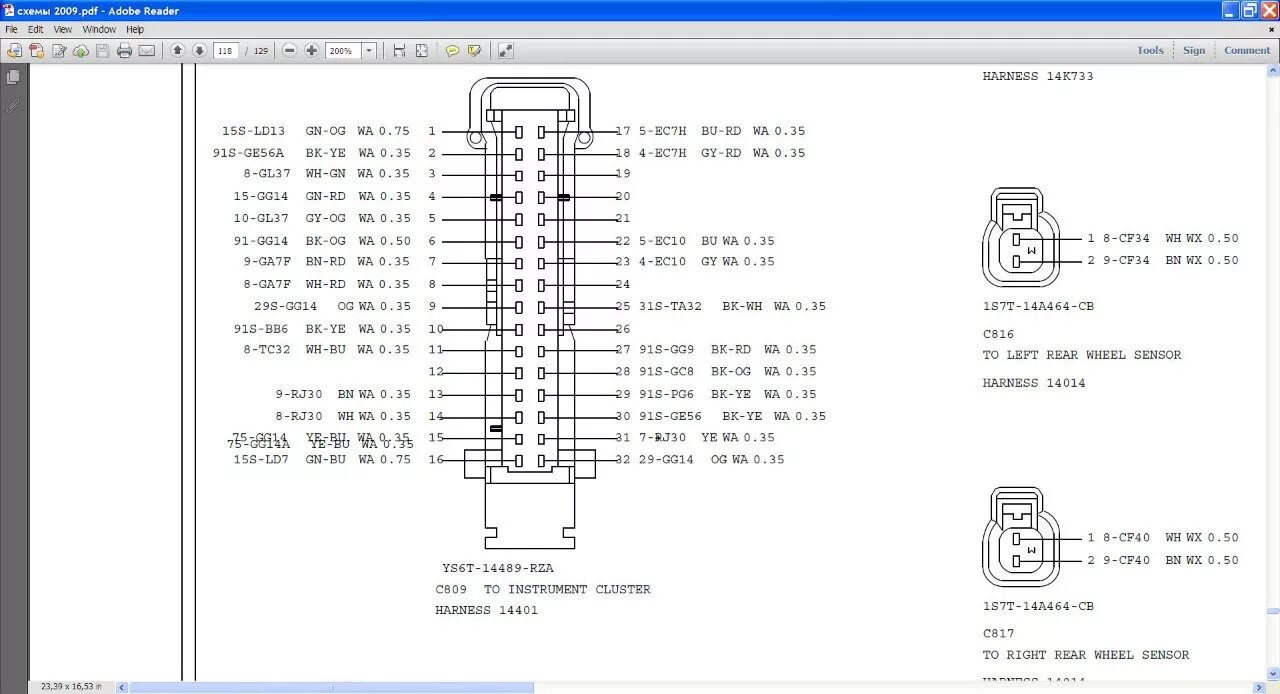Switch to read mode icon
This screenshot has height=694, width=1280.
(x=505, y=51)
